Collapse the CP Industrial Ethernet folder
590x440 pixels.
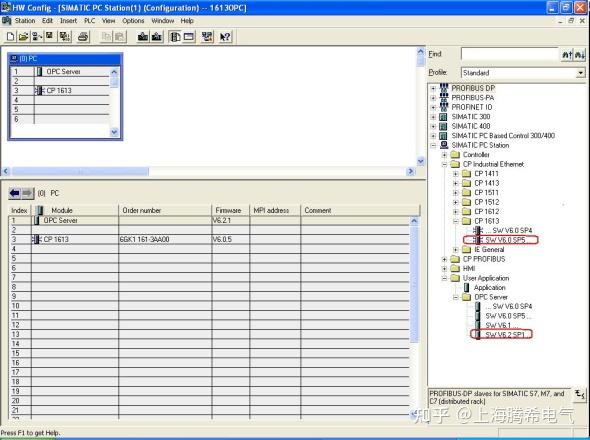point(444,164)
